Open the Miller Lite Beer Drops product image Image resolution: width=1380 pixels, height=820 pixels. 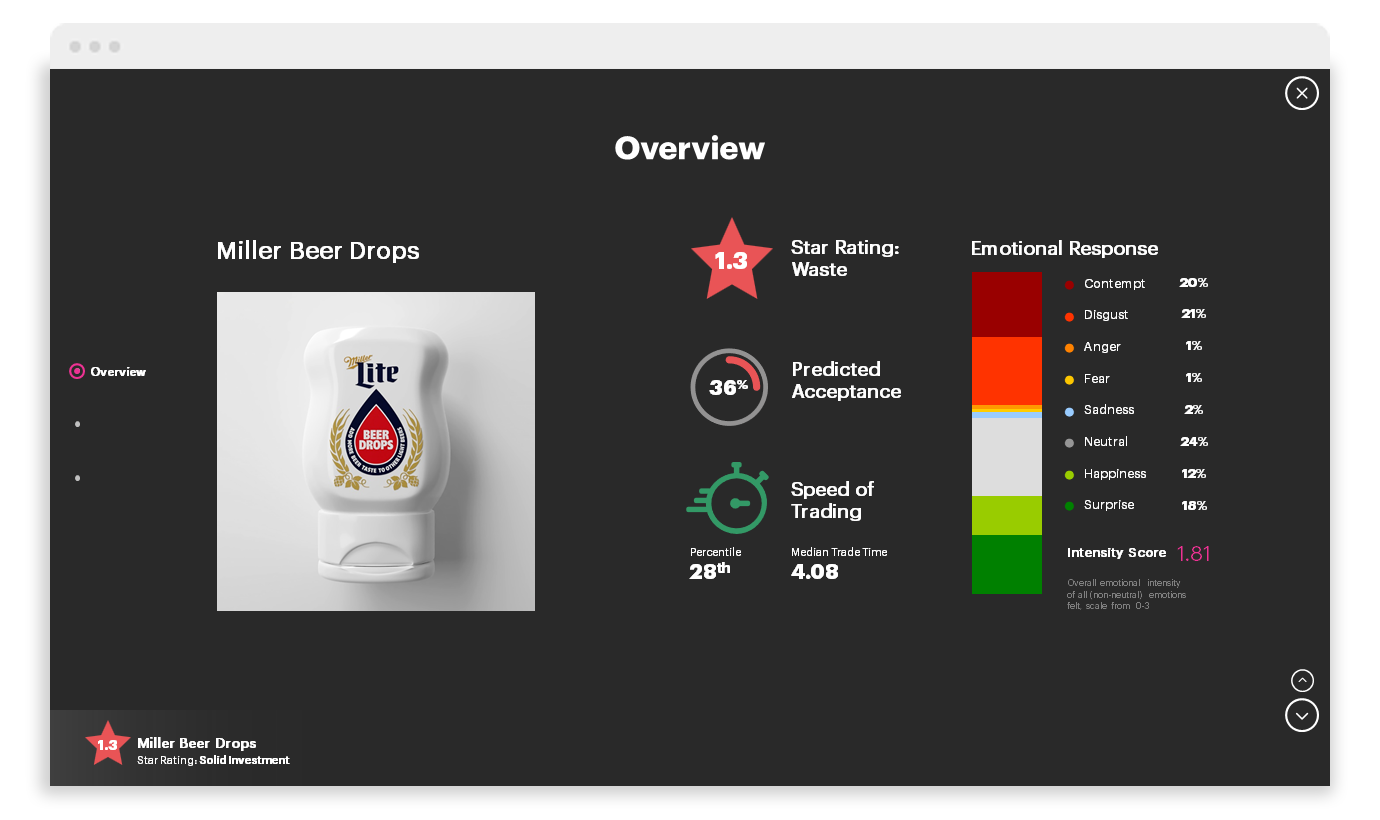coord(376,451)
